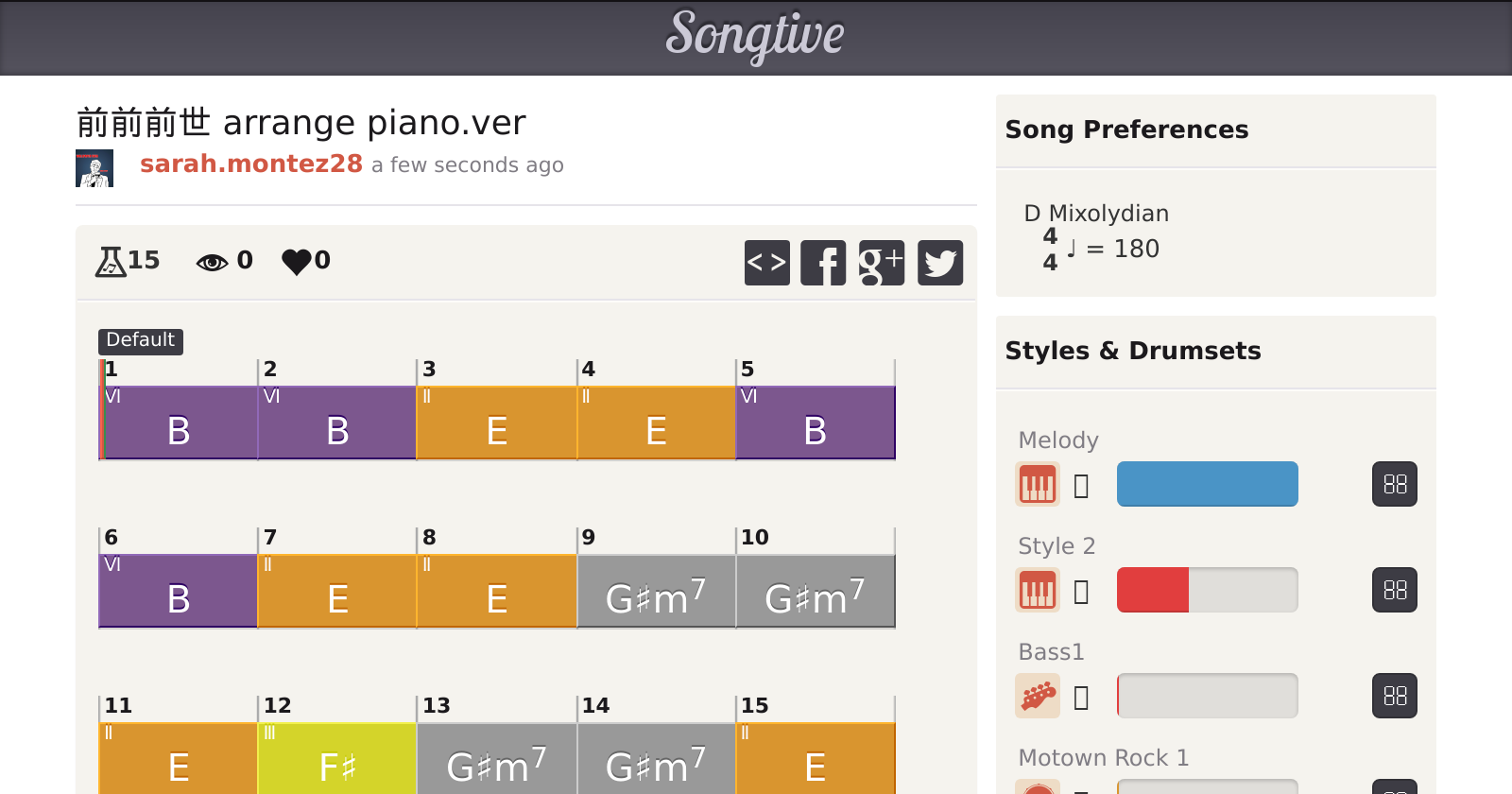
Task: Toggle the small box beside Melody instrument
Action: tap(1082, 486)
